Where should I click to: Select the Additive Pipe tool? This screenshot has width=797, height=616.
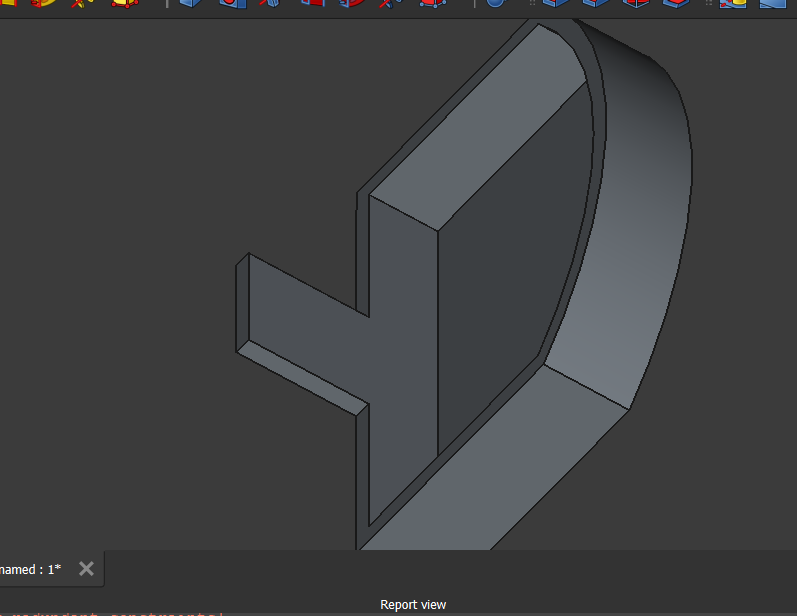click(44, 3)
